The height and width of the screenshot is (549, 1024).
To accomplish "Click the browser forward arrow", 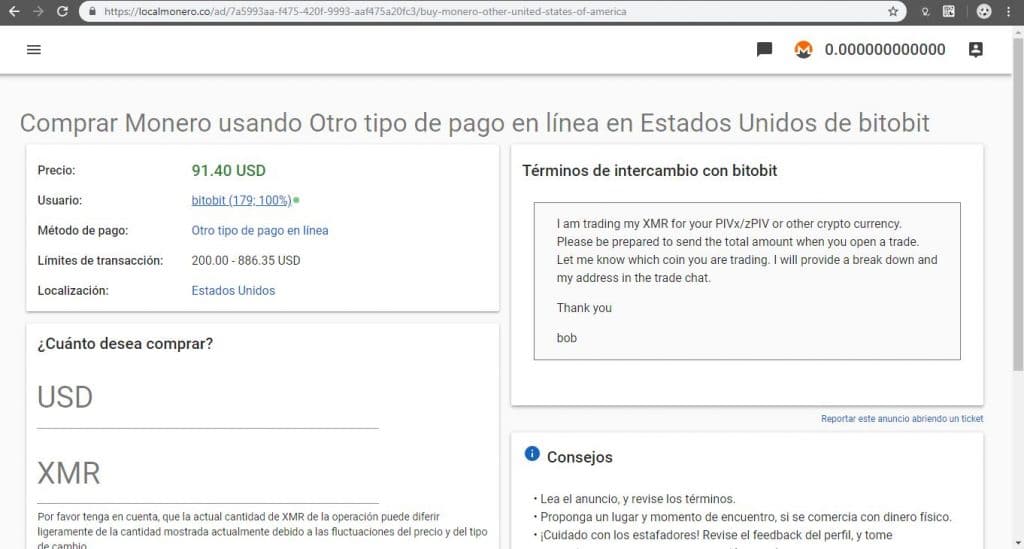I will [x=38, y=11].
